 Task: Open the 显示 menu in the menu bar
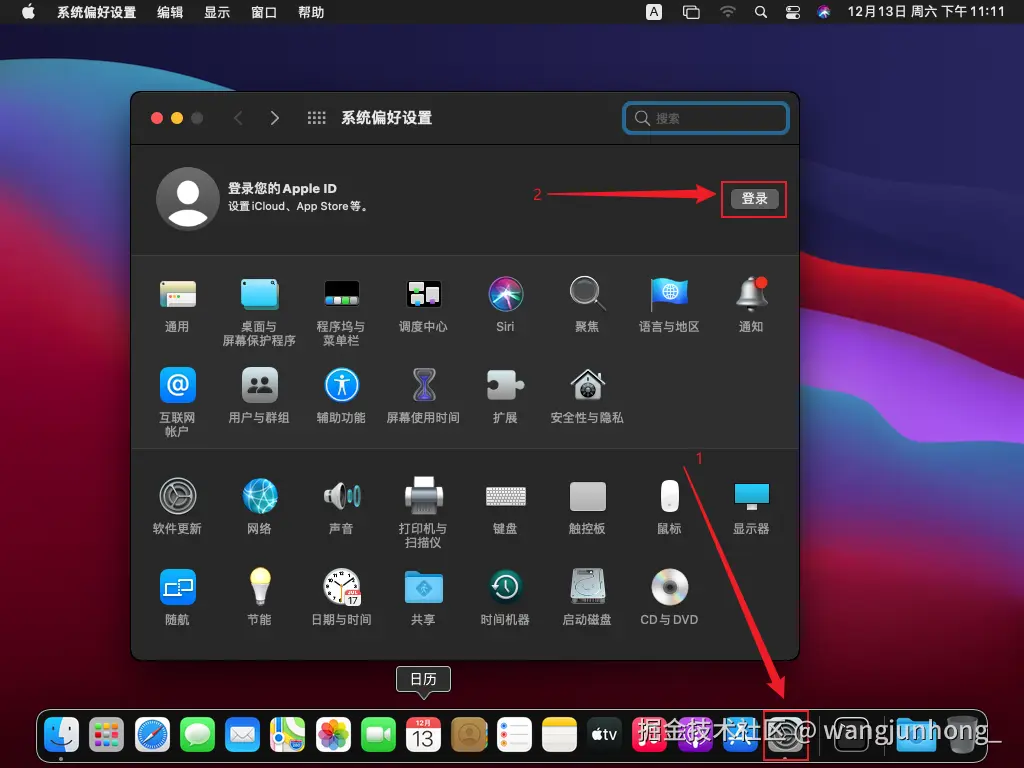click(216, 12)
